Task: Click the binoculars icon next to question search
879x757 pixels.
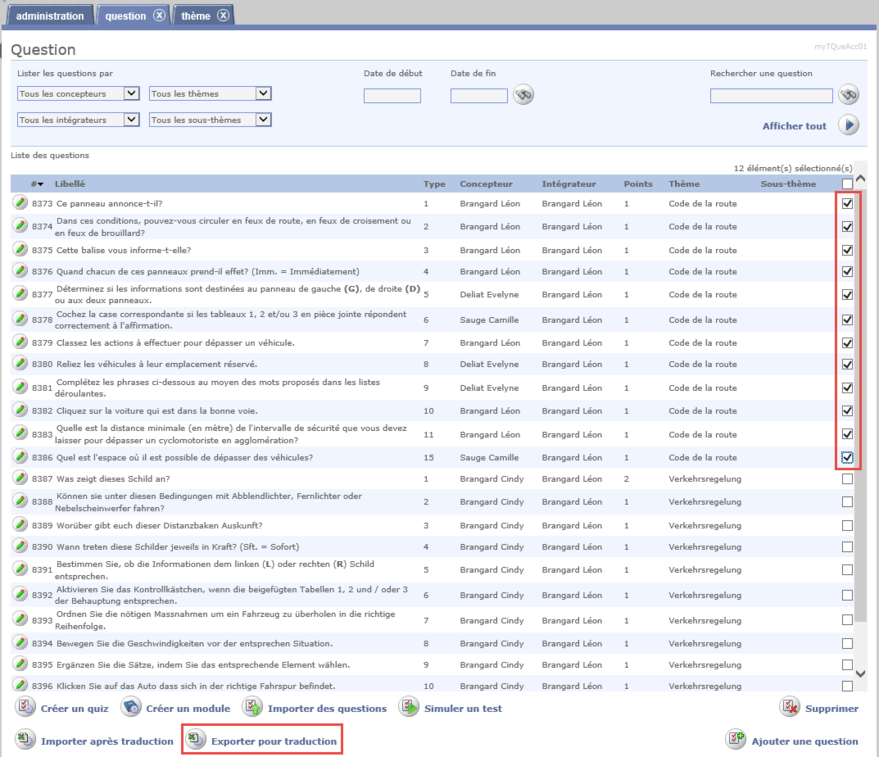Action: (849, 95)
